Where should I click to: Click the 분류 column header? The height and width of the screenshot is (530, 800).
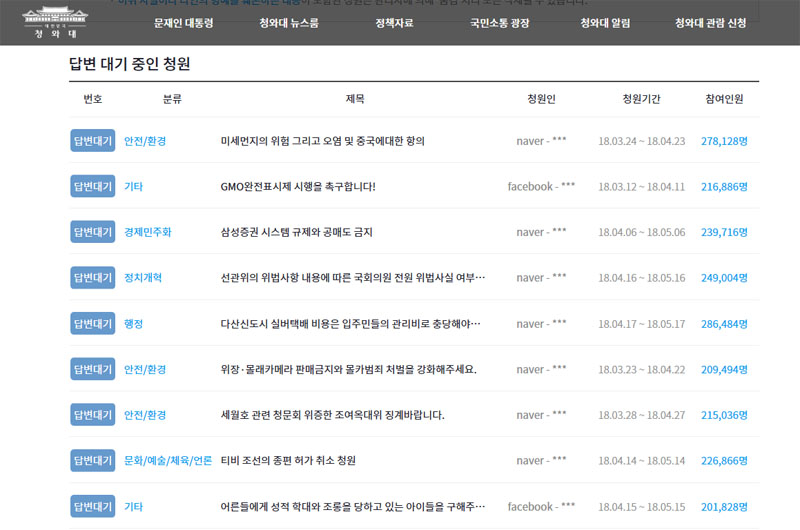[x=172, y=98]
